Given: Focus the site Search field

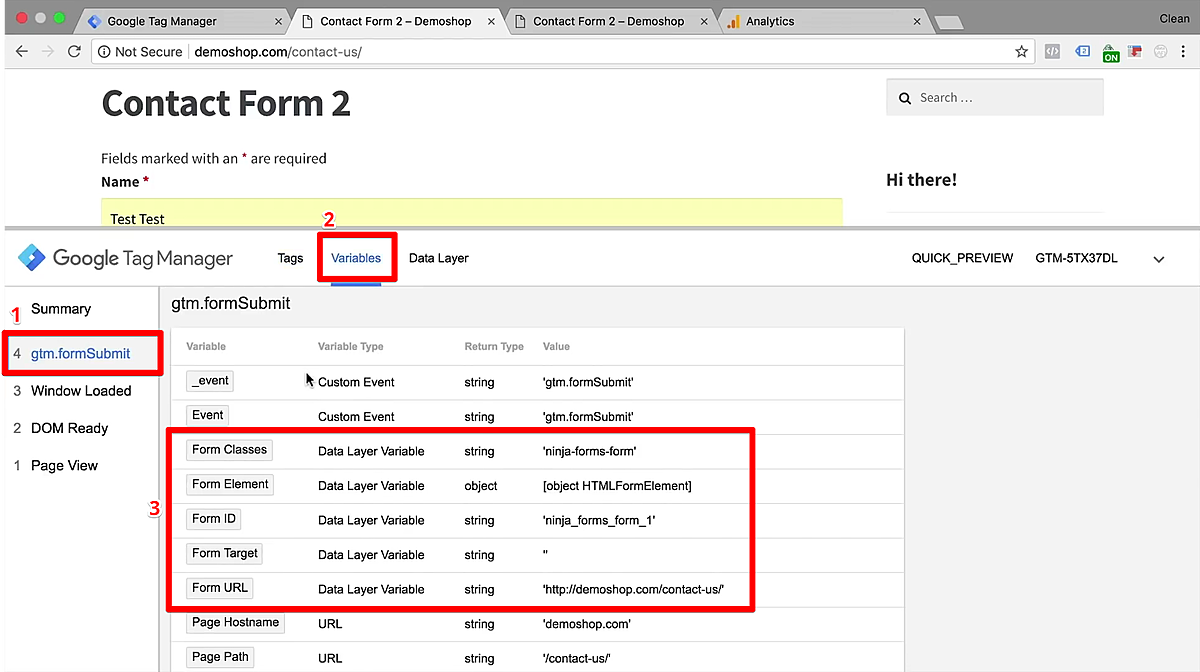Looking at the screenshot, I should point(994,98).
